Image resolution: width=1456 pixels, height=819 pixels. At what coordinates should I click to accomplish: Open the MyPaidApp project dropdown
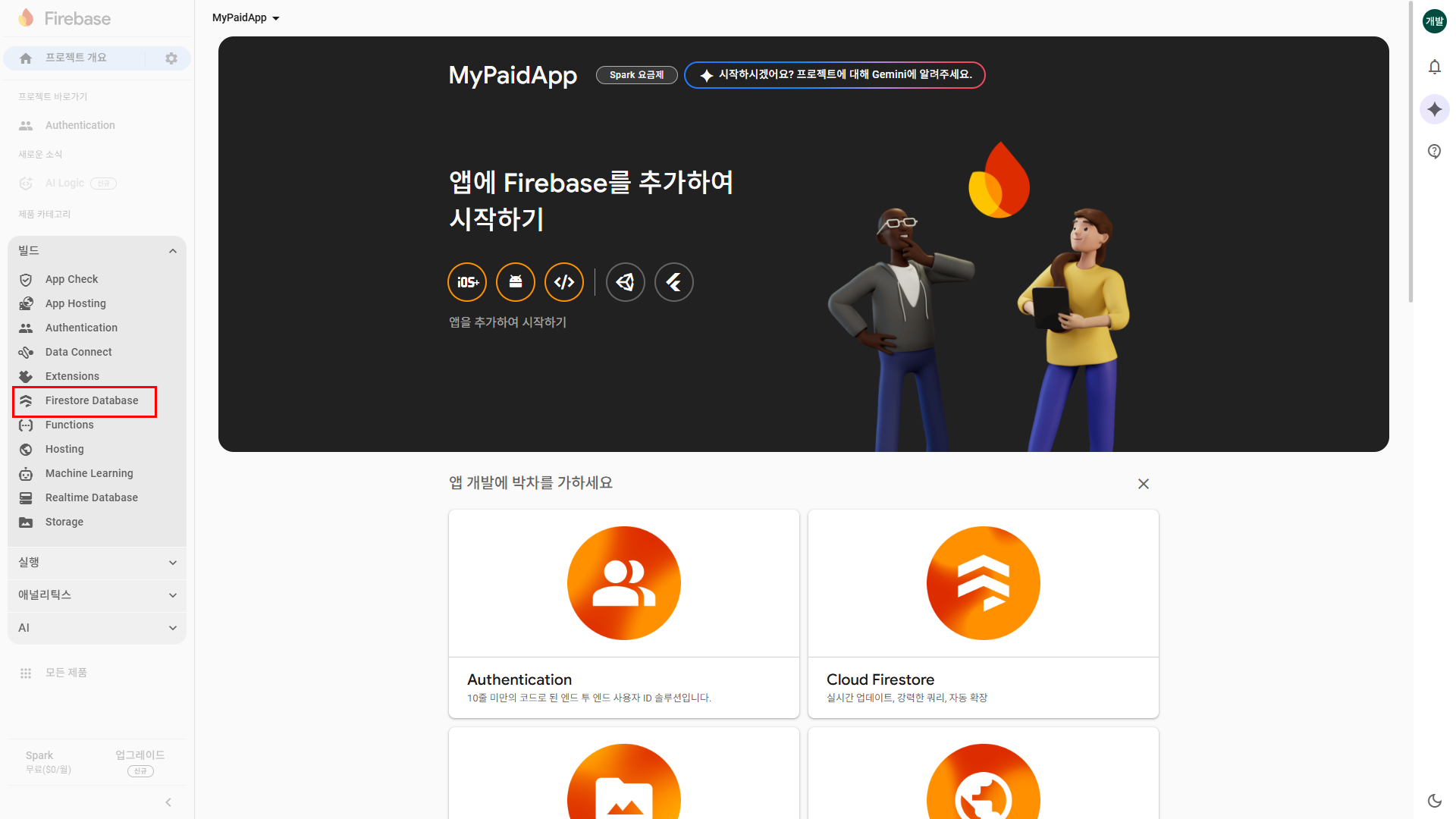[x=246, y=17]
